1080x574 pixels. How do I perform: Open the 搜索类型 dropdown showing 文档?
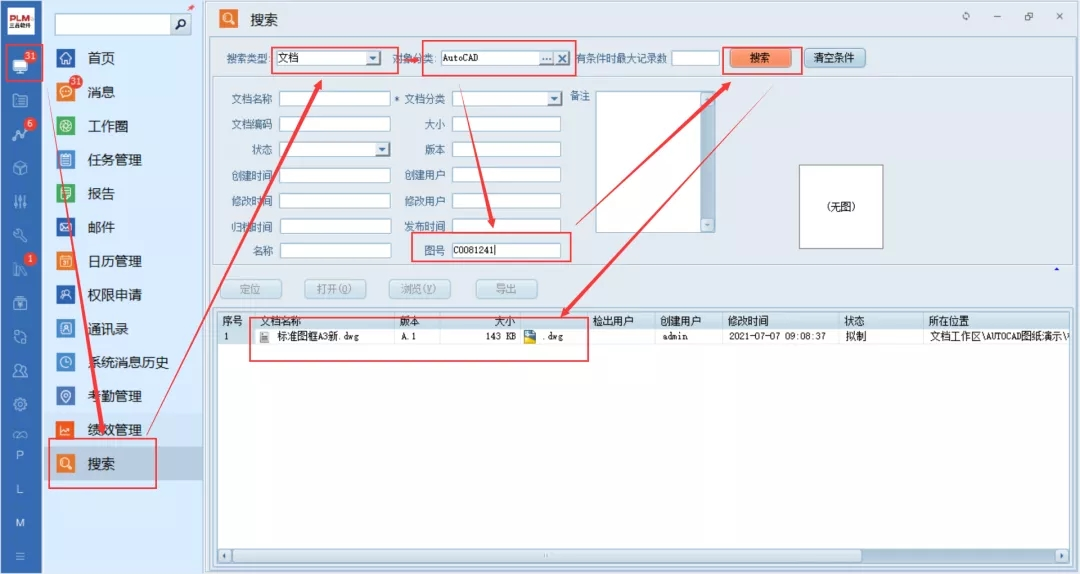point(373,59)
